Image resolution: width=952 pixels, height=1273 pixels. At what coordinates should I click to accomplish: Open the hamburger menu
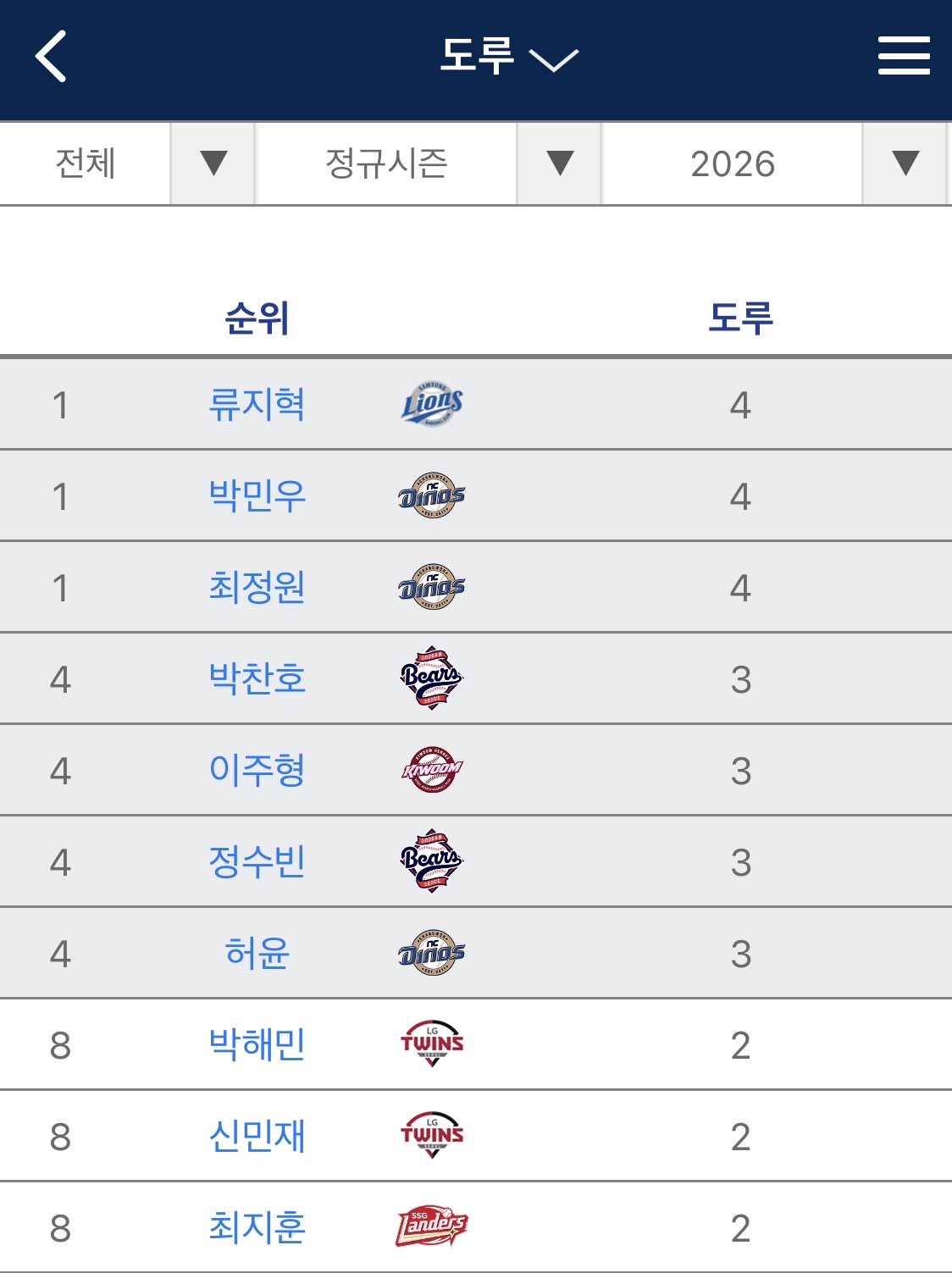(903, 56)
